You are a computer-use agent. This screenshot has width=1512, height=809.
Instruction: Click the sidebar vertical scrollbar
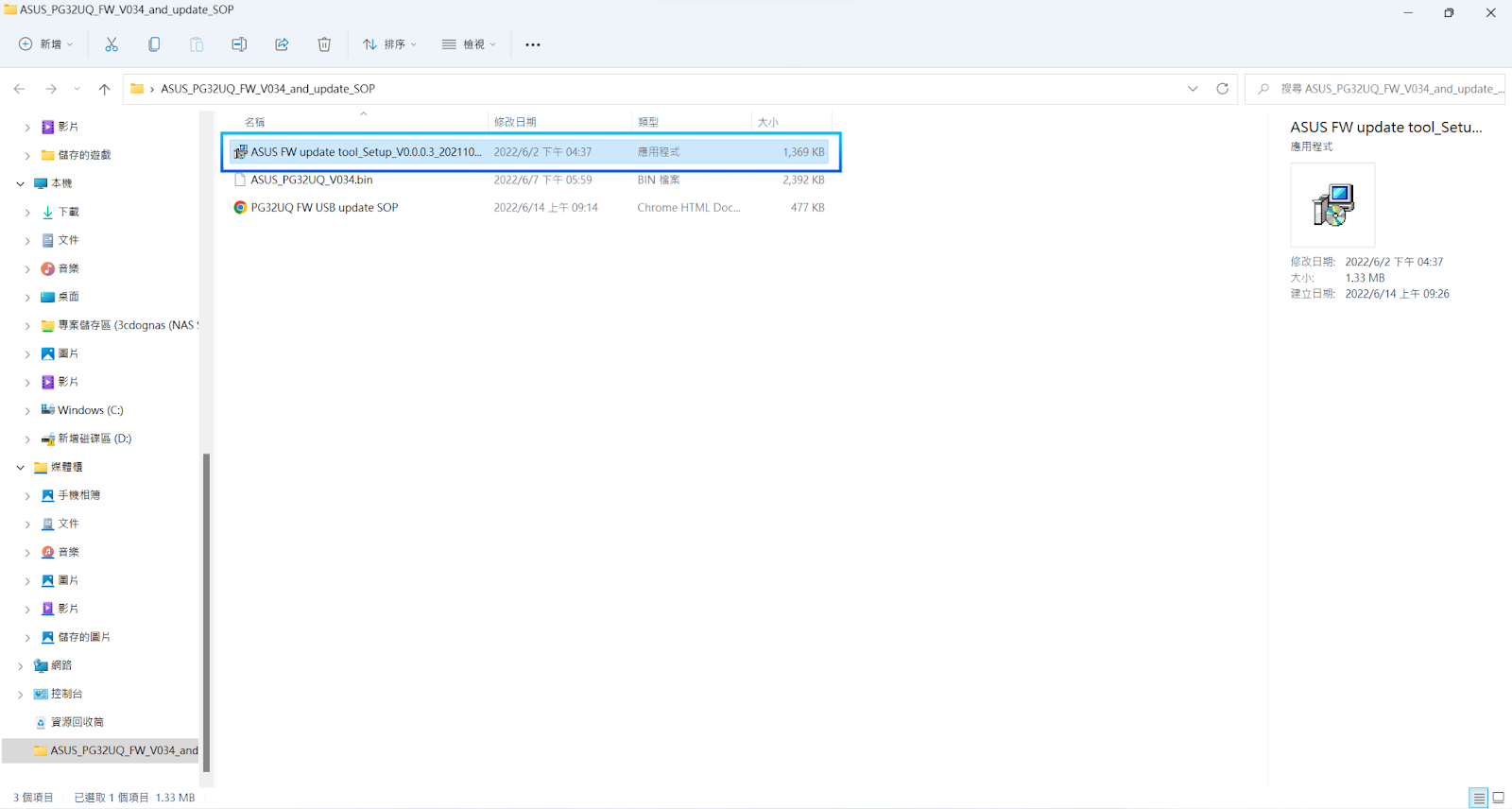(x=206, y=612)
